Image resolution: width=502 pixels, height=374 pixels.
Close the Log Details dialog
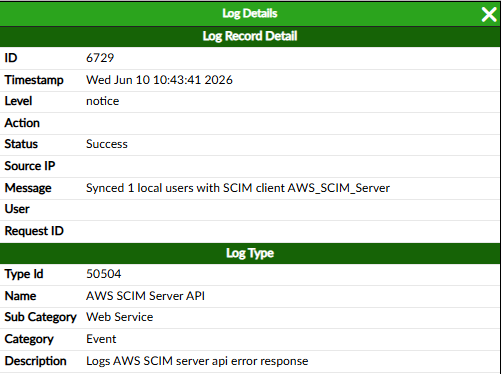point(489,14)
